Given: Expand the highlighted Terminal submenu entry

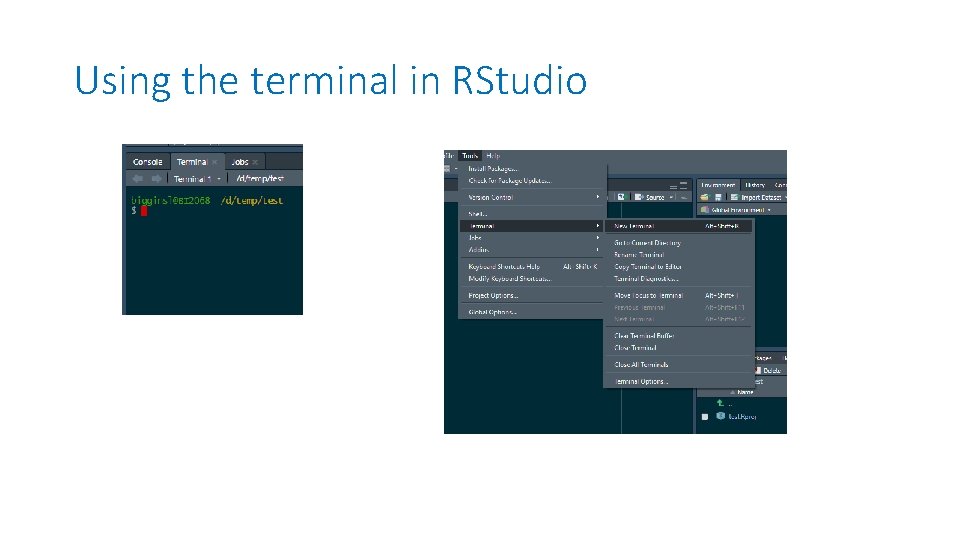Looking at the screenshot, I should (533, 226).
